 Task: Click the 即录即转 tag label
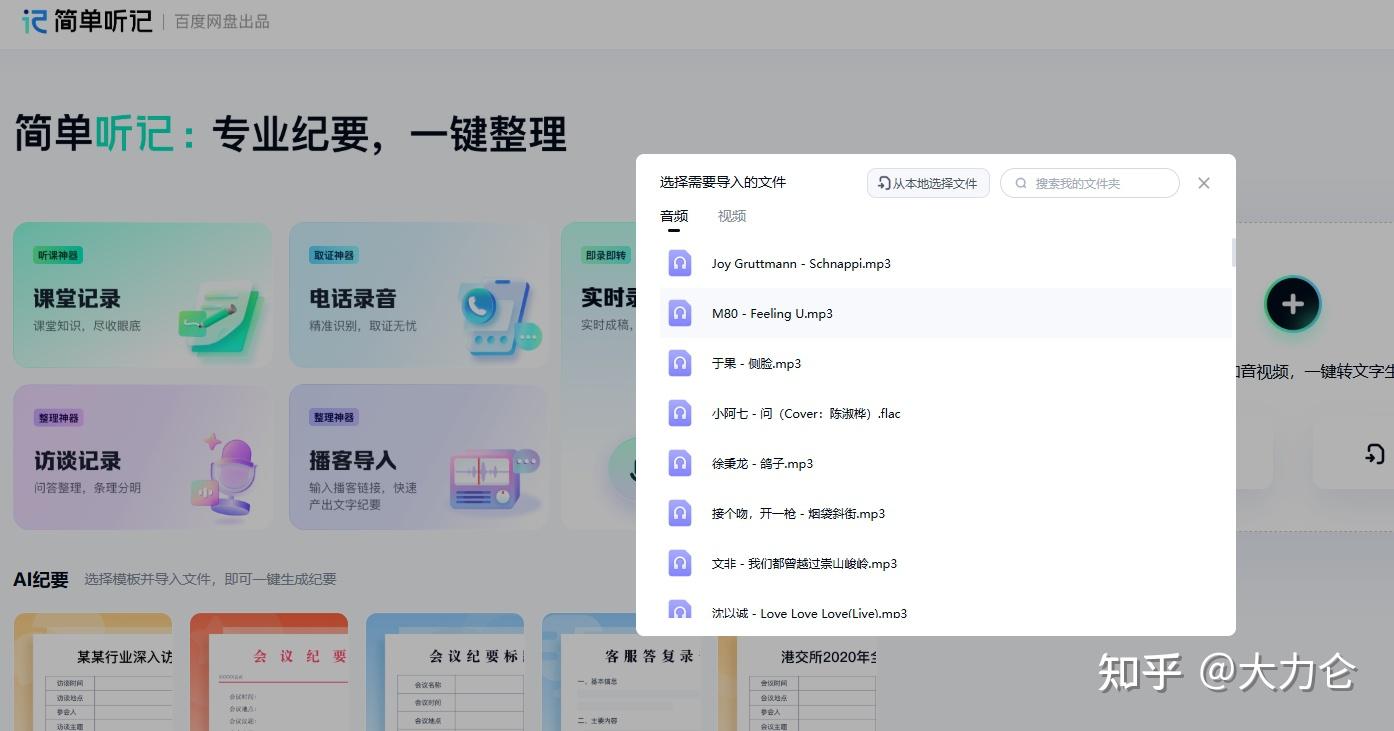pos(606,255)
